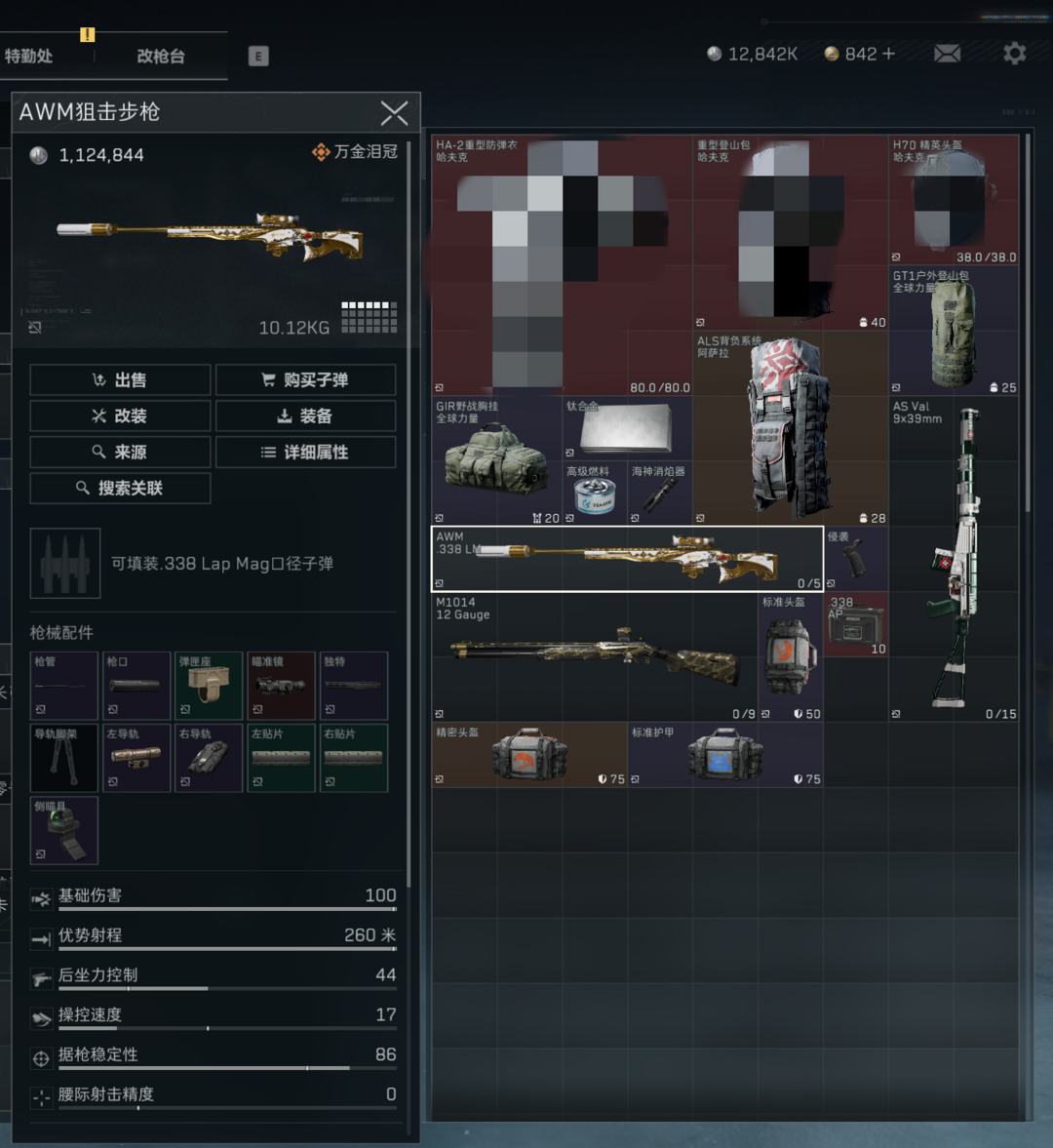Click the 万金泪冠 skin label
This screenshot has height=1148, width=1053.
pos(356,151)
